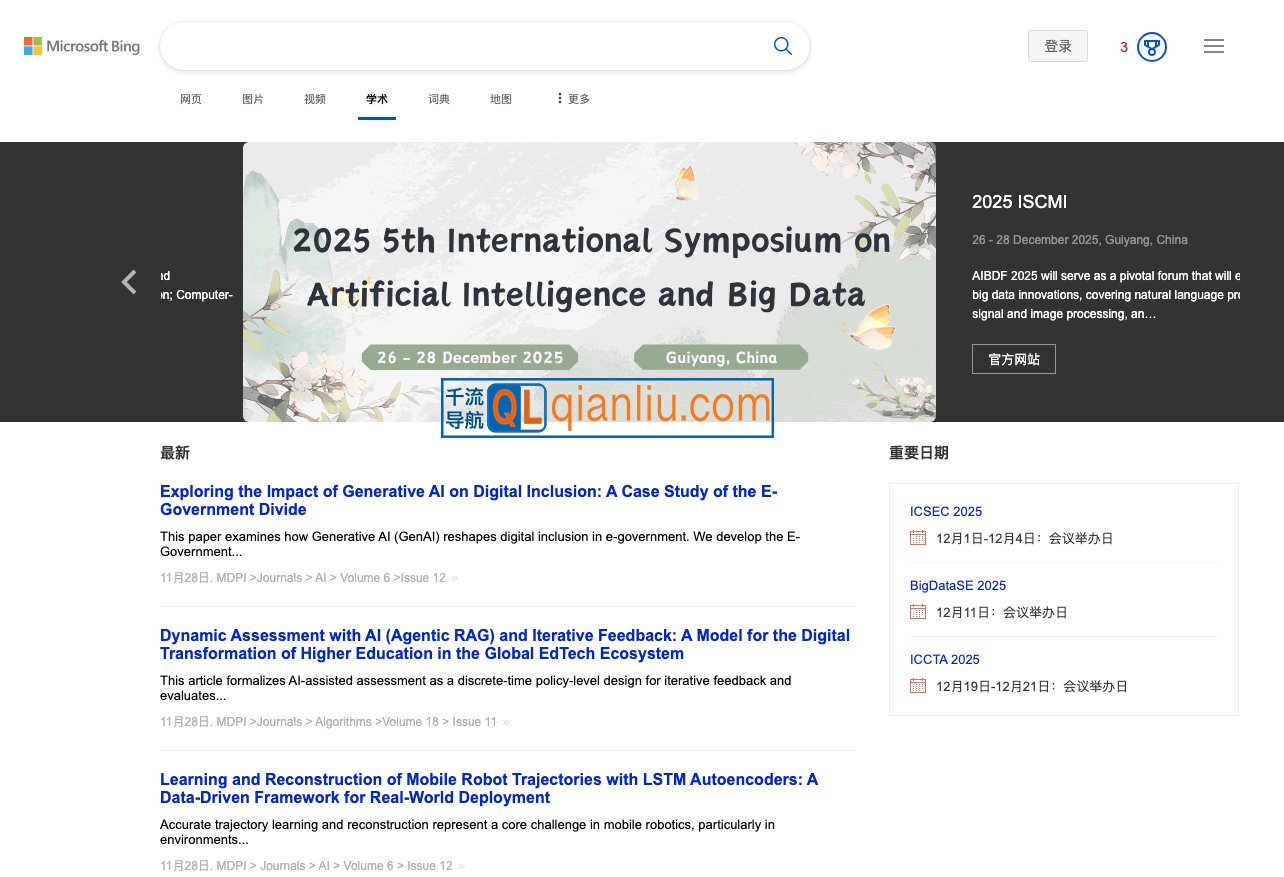
Task: Open the Generative AI Digital Inclusion paper
Action: point(468,500)
